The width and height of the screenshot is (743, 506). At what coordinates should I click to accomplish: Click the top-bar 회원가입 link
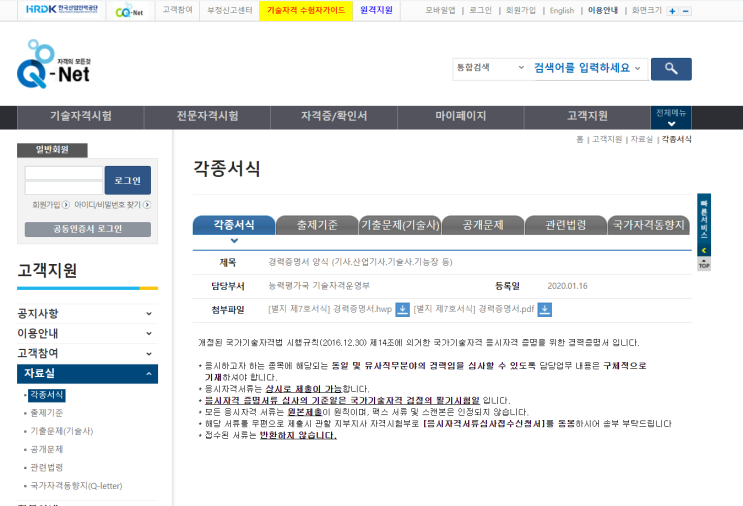(520, 10)
